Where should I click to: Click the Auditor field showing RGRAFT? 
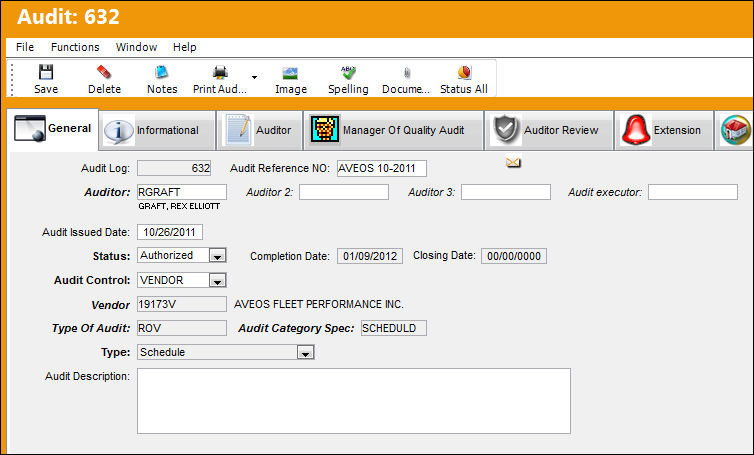tap(182, 192)
